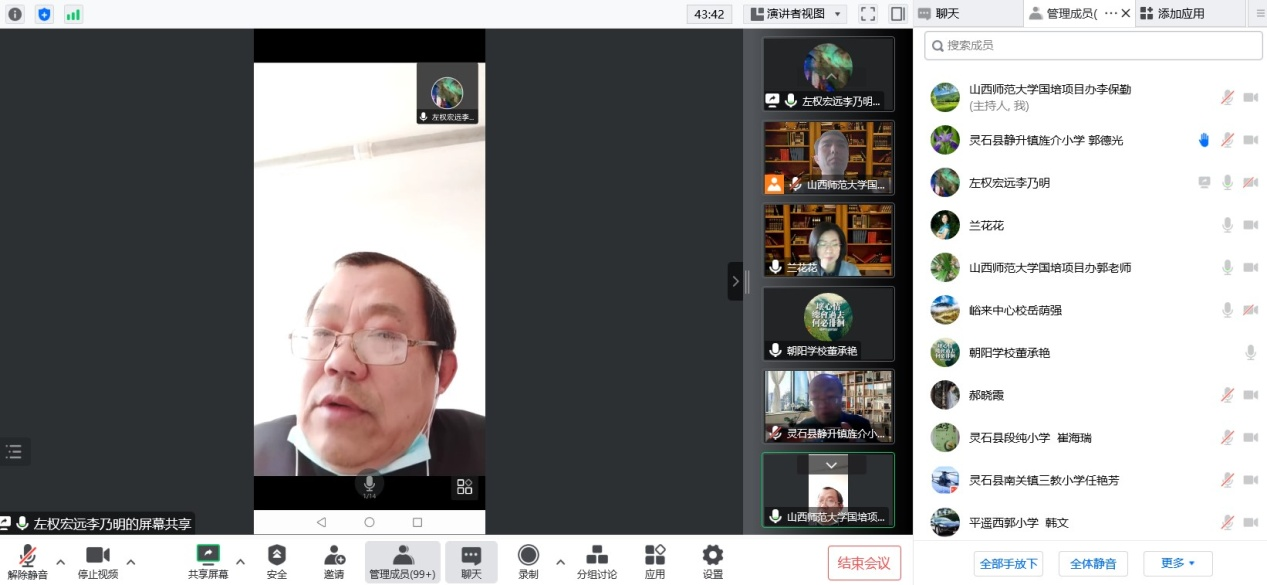Image resolution: width=1267 pixels, height=585 pixels.
Task: Click camera icon for 平遥西郭小学 韩文
Action: tap(1250, 522)
